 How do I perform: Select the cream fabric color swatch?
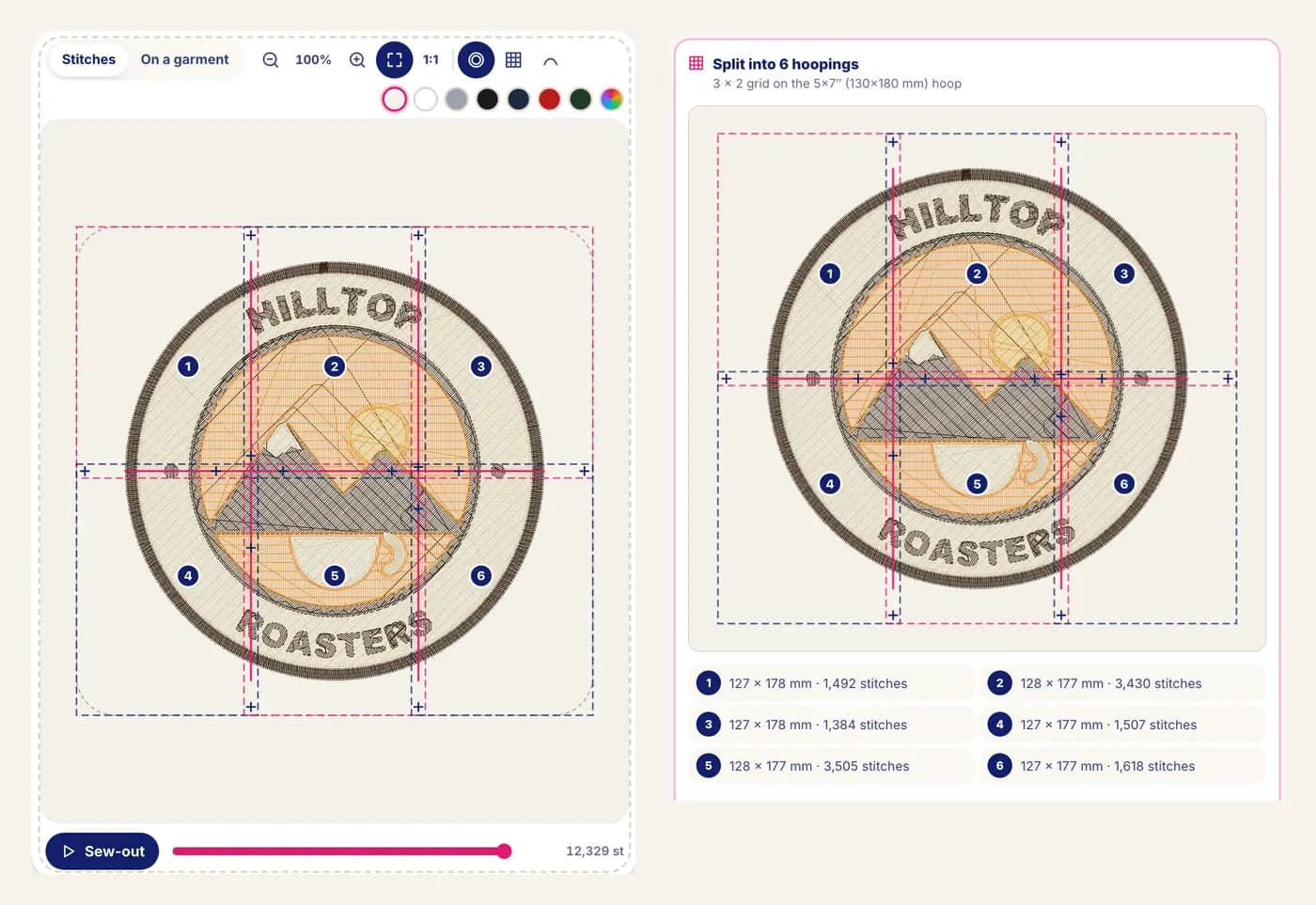pos(395,99)
